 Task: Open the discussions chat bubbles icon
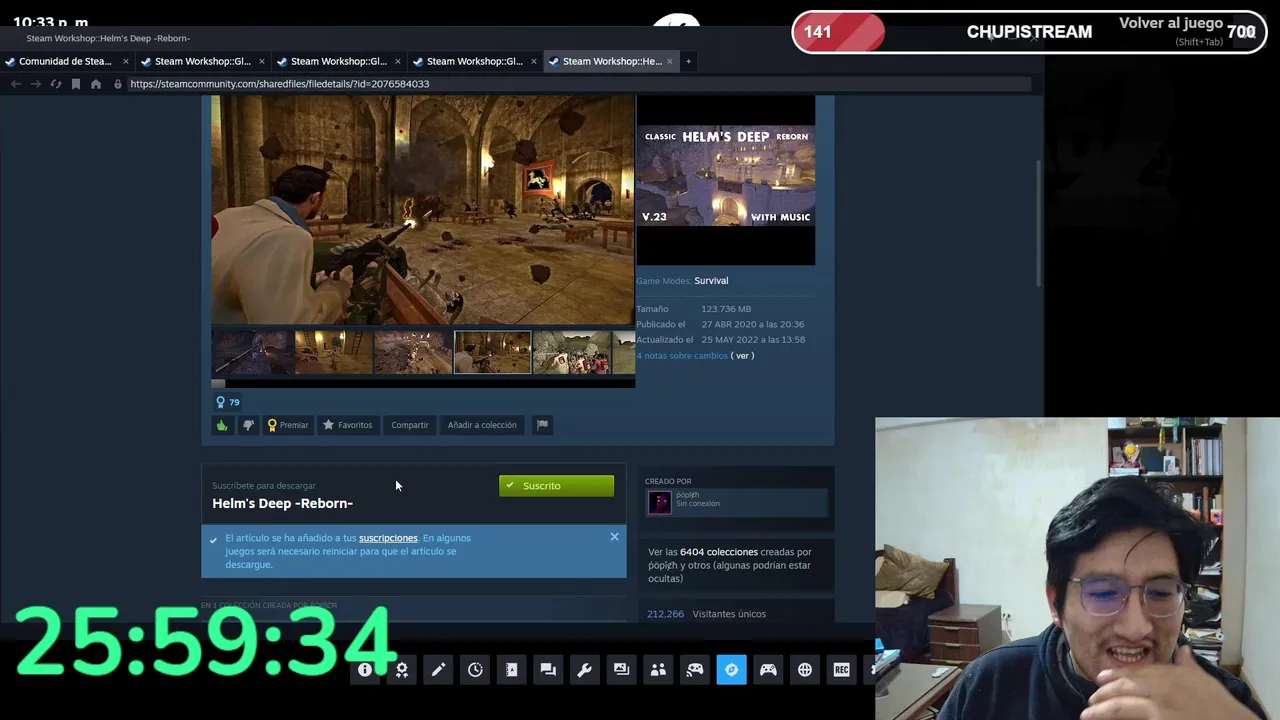click(x=548, y=670)
